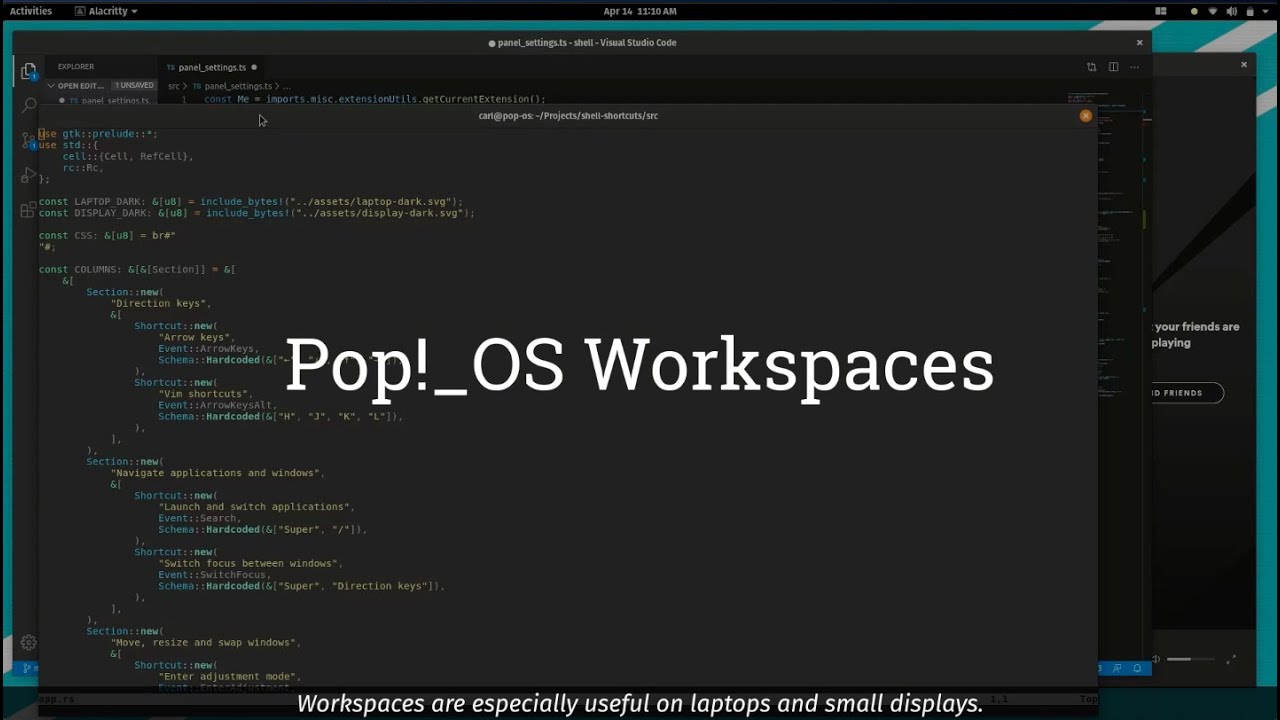This screenshot has width=1280, height=720.
Task: Open the Alacritty app menu
Action: (x=106, y=11)
